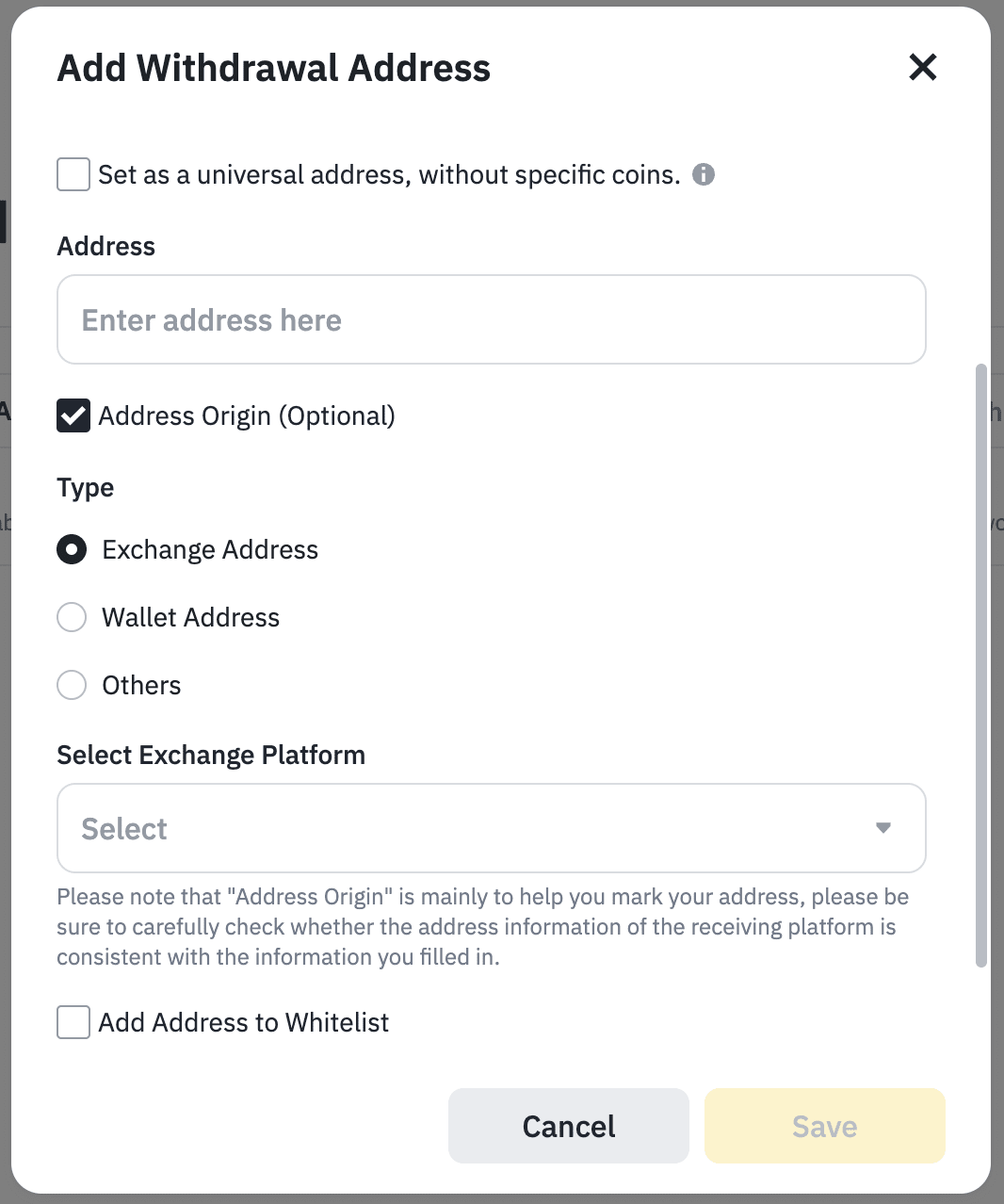This screenshot has height=1204, width=1004.
Task: Click the 'Address Origin (Optional)' label text
Action: click(x=247, y=416)
